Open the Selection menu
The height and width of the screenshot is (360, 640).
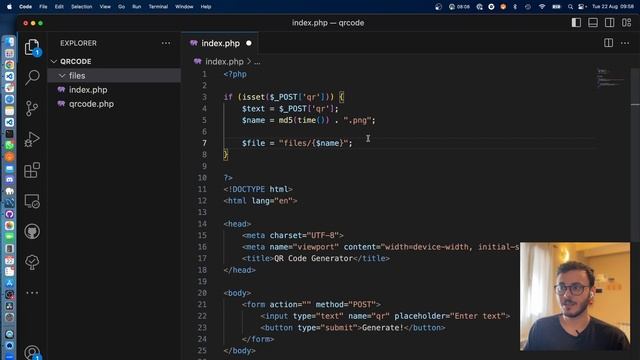[x=82, y=7]
